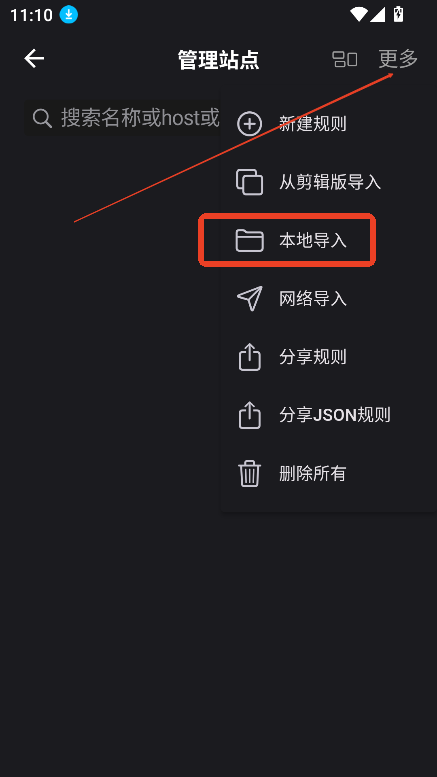437x777 pixels.
Task: Click the share icon beside 分享规则
Action: click(249, 357)
